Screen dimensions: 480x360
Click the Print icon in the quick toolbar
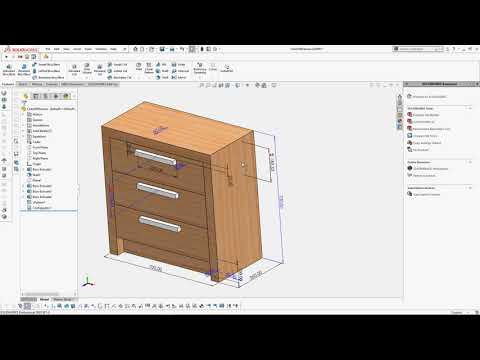172,49
